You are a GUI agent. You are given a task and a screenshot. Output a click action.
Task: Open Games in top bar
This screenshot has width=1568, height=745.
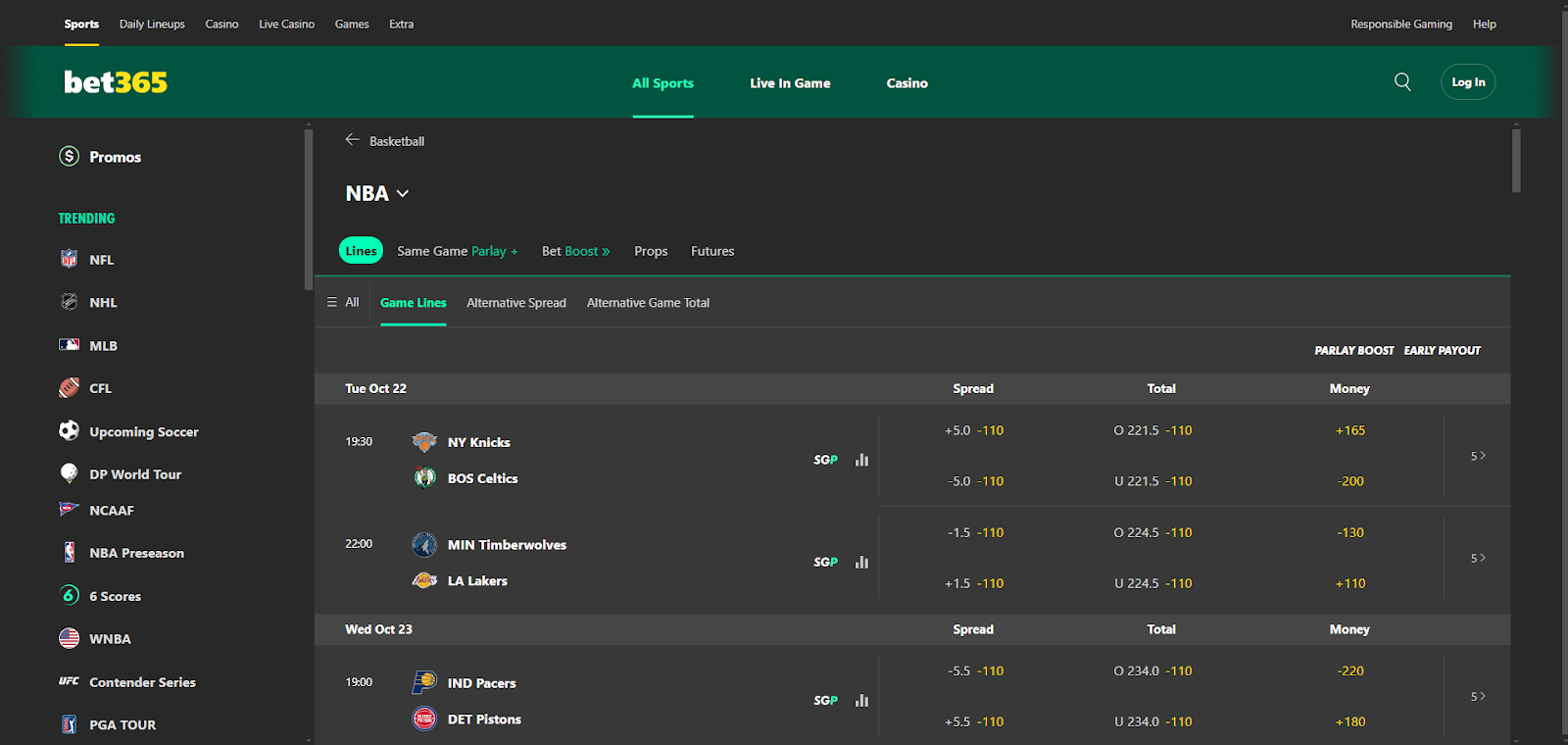352,24
